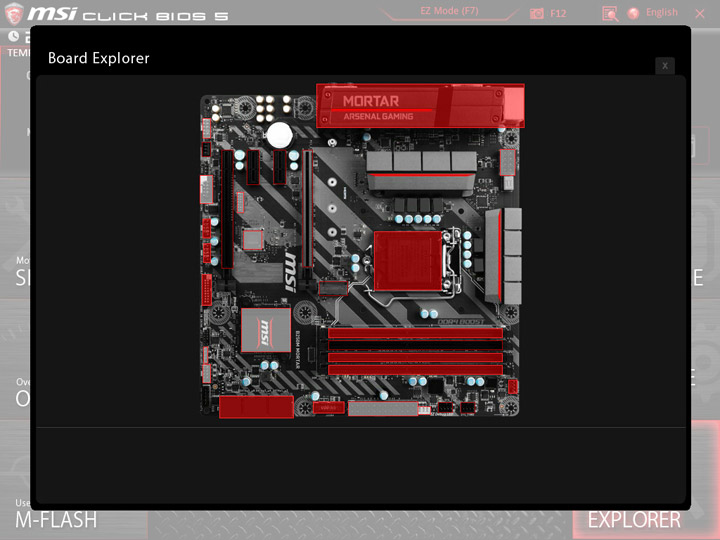720x540 pixels.
Task: Click the MSI dragon shield logo
Action: tap(13, 13)
